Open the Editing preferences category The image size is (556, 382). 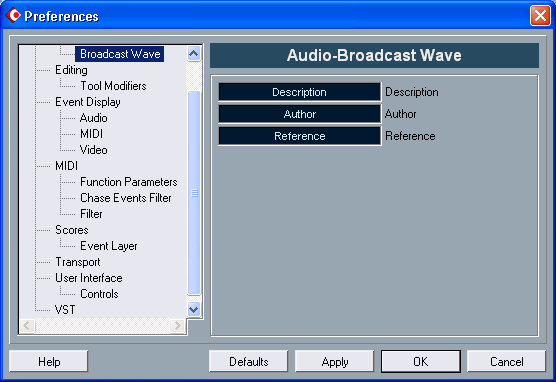click(71, 70)
